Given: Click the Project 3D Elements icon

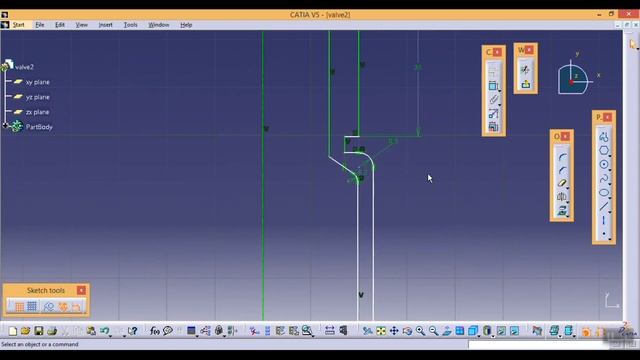Looking at the screenshot, I should pyautogui.click(x=562, y=211).
